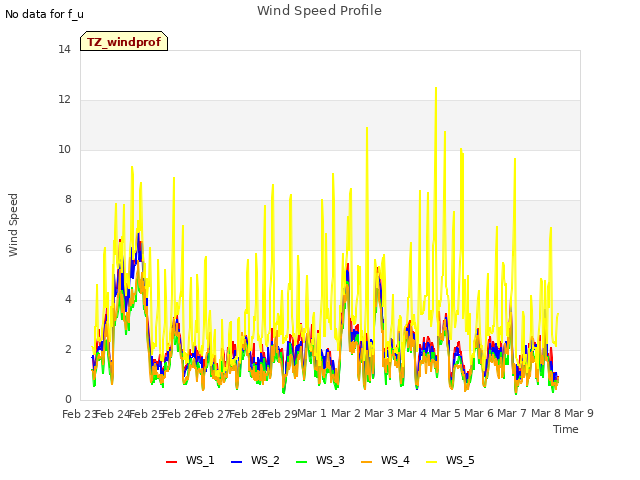Click the WS_5 peak near Mar 3
The image size is (640, 480).
click(367, 128)
